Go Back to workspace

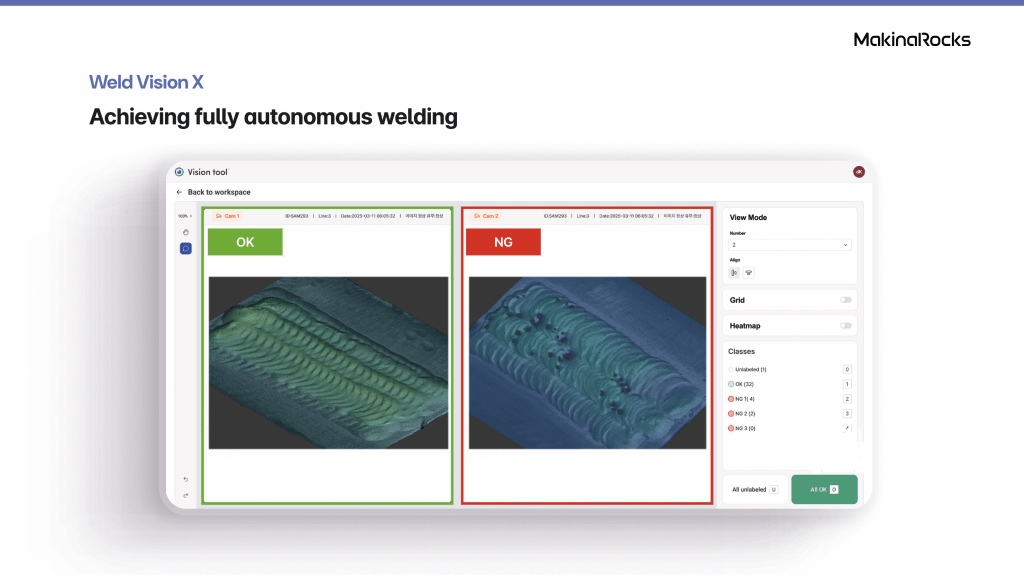(x=219, y=192)
